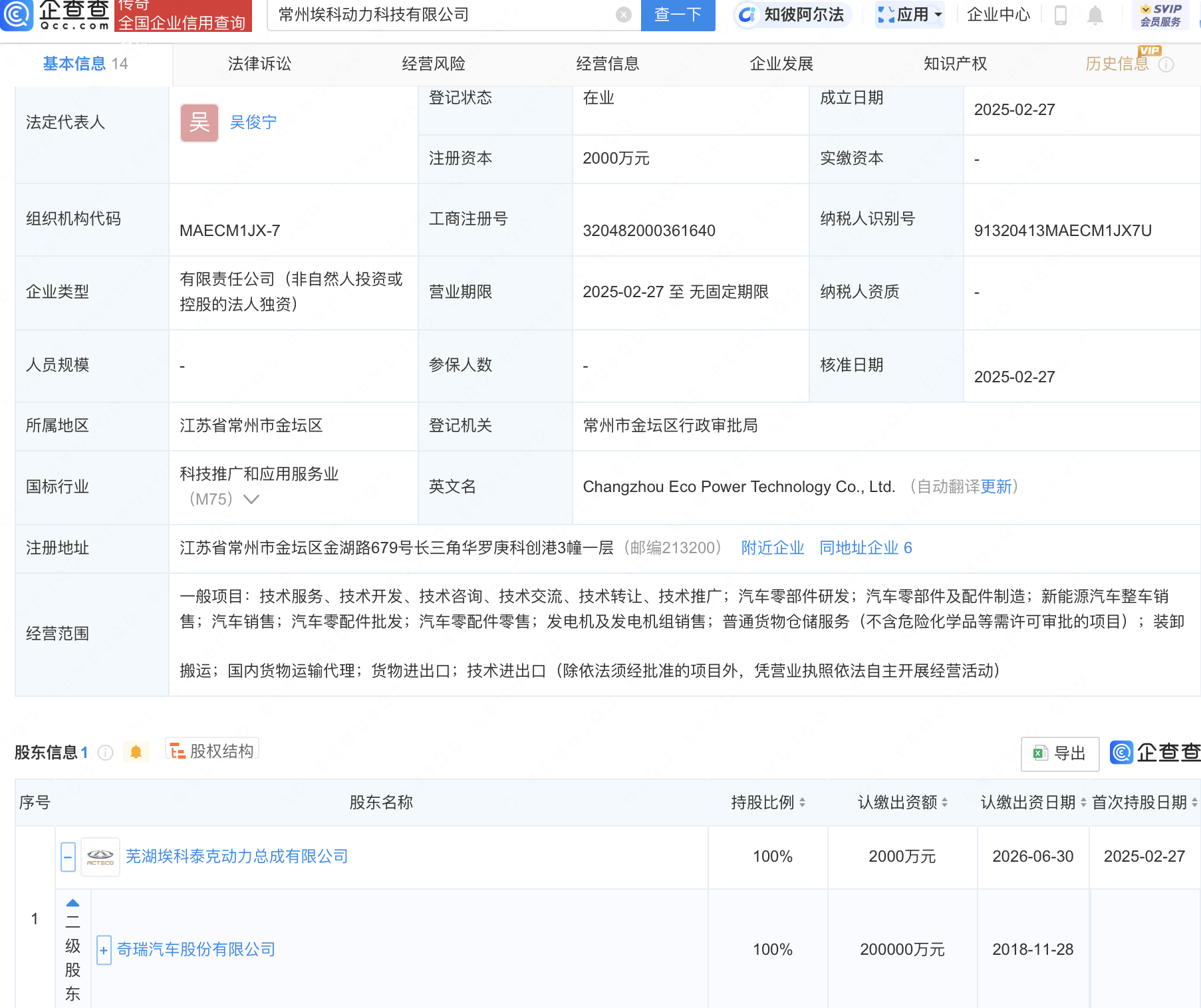
Task: Export shareholder table with 导出 button
Action: click(x=1060, y=753)
